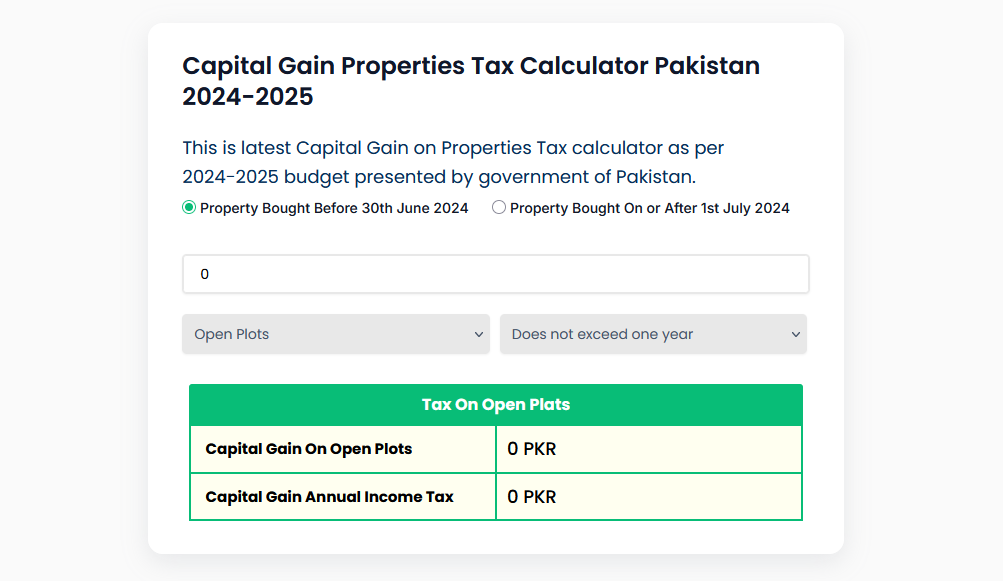Click the 'Property Bought On or After 1st July 2024' label text
This screenshot has width=1003, height=581.
(649, 208)
